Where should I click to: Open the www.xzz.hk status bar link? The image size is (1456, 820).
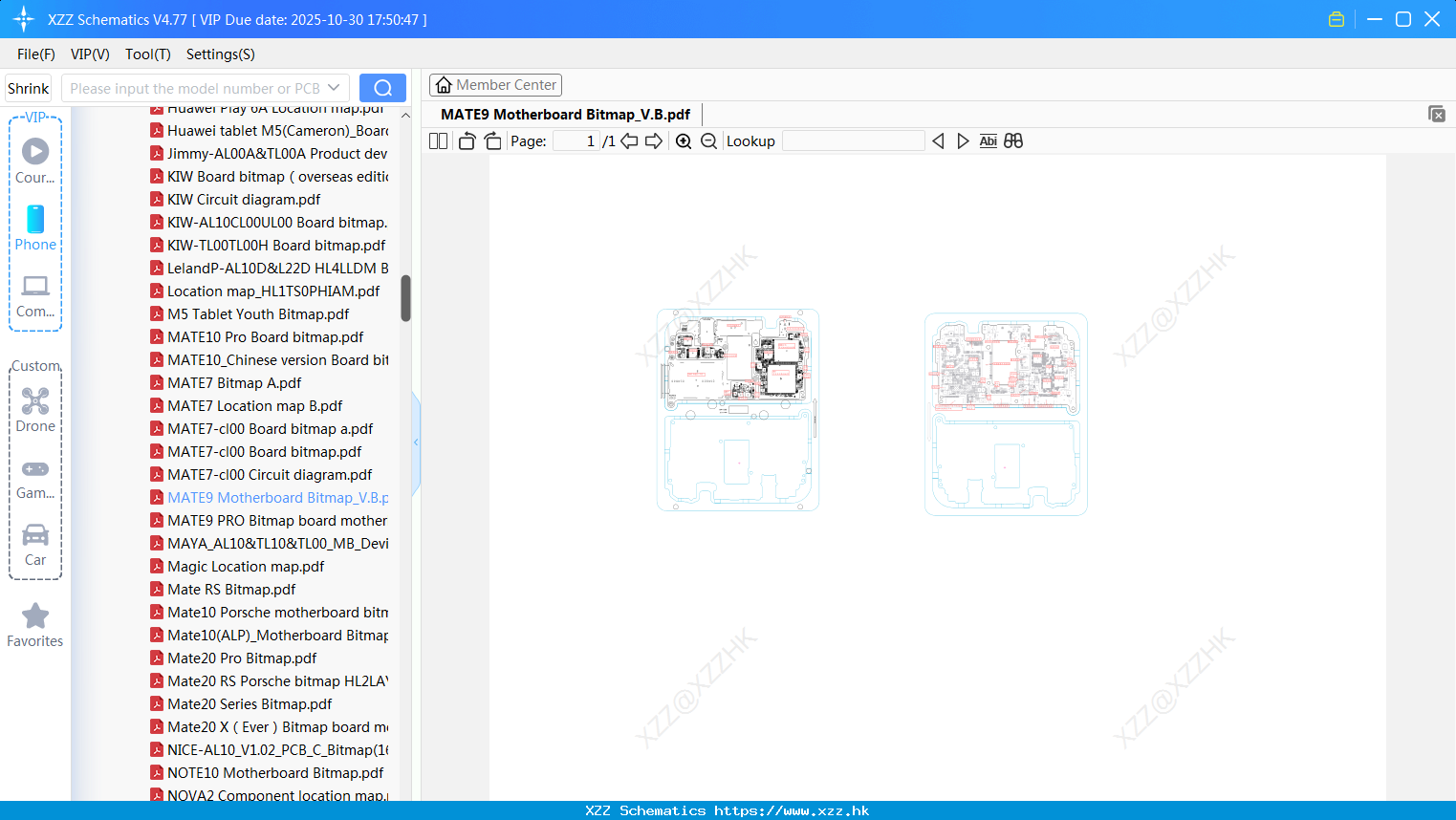pos(792,810)
